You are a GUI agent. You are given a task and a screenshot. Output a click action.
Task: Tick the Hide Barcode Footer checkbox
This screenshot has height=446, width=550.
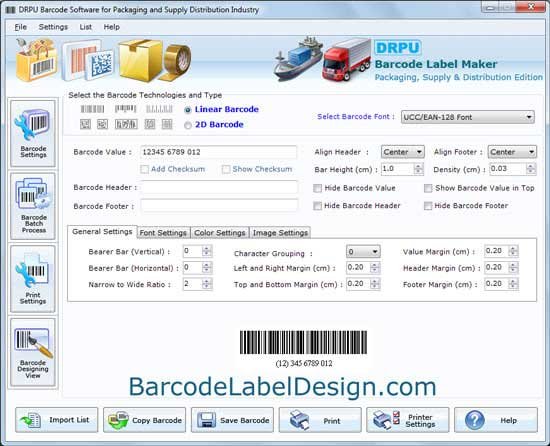click(428, 206)
